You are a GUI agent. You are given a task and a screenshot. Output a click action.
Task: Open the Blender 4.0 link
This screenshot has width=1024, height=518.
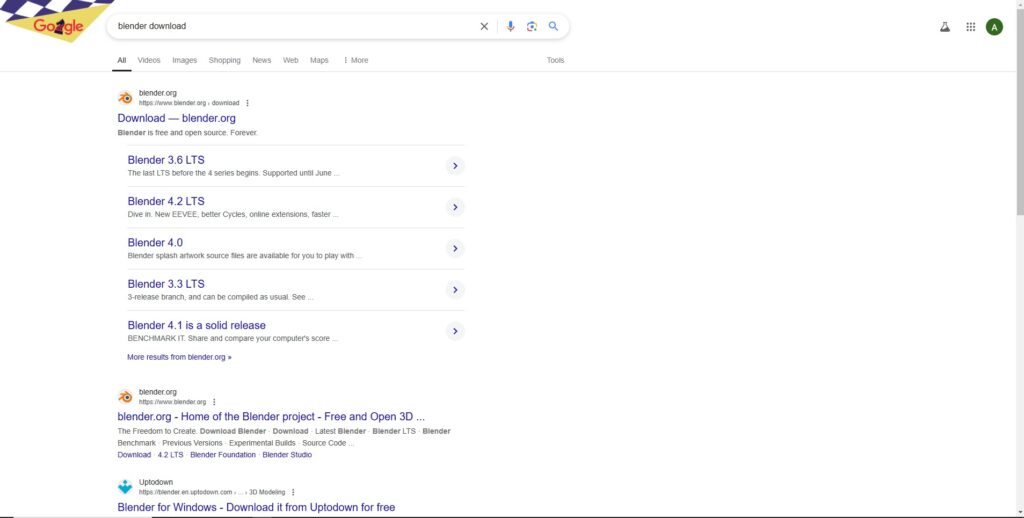pos(155,242)
